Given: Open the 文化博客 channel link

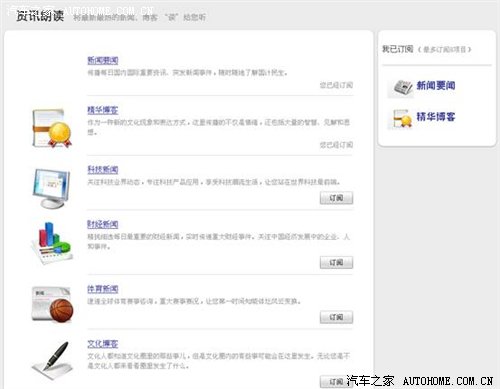Looking at the screenshot, I should (x=103, y=344).
